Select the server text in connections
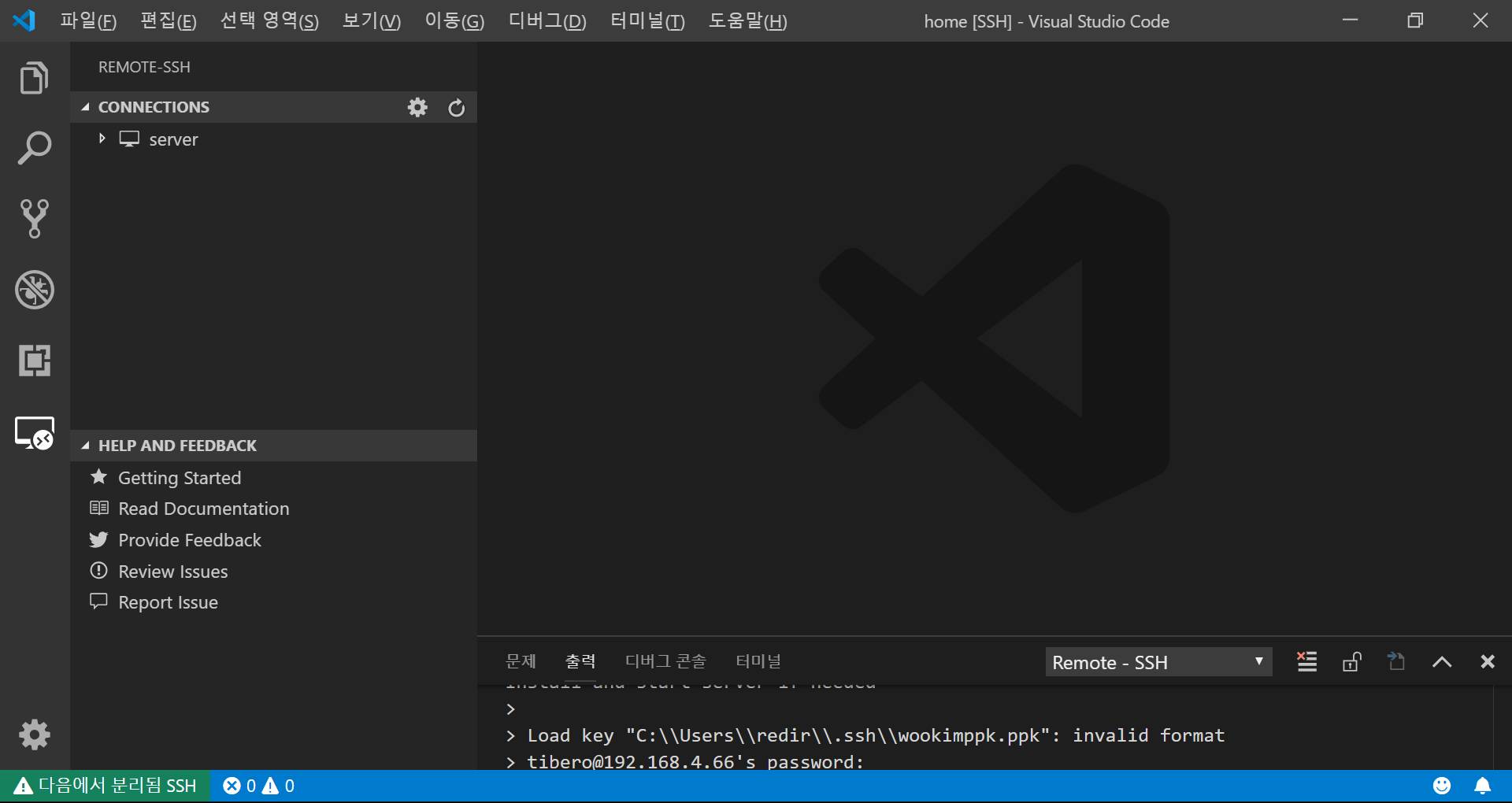This screenshot has height=803, width=1512. click(173, 140)
